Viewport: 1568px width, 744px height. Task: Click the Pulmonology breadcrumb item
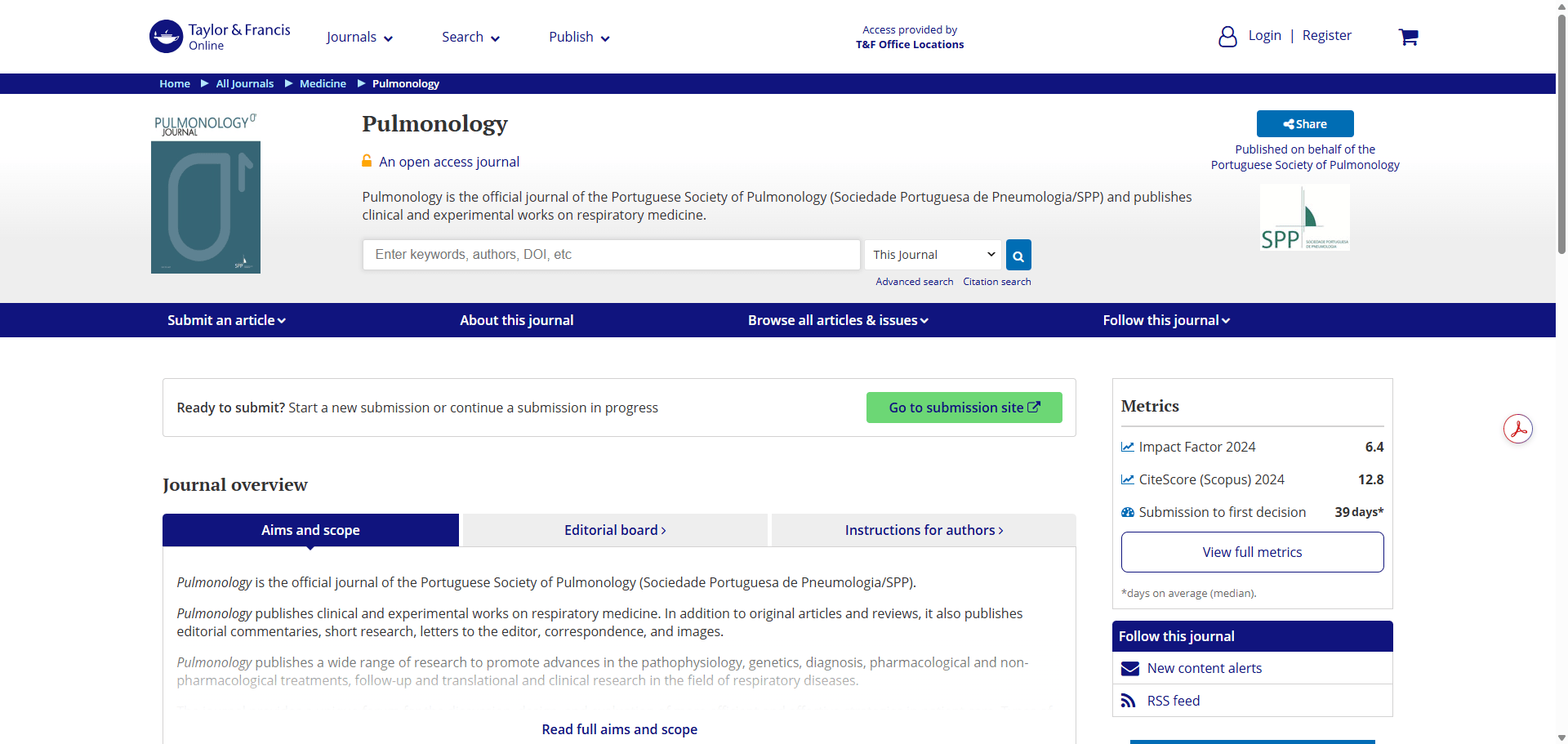(406, 84)
